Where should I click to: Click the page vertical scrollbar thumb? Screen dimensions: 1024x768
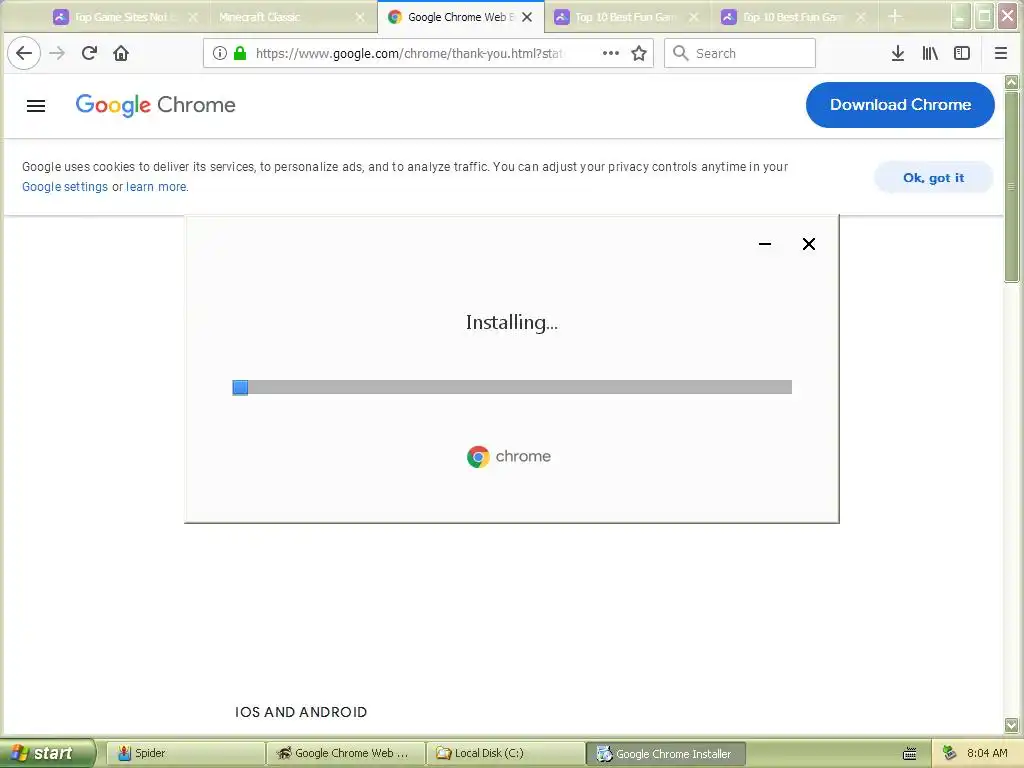(1012, 186)
